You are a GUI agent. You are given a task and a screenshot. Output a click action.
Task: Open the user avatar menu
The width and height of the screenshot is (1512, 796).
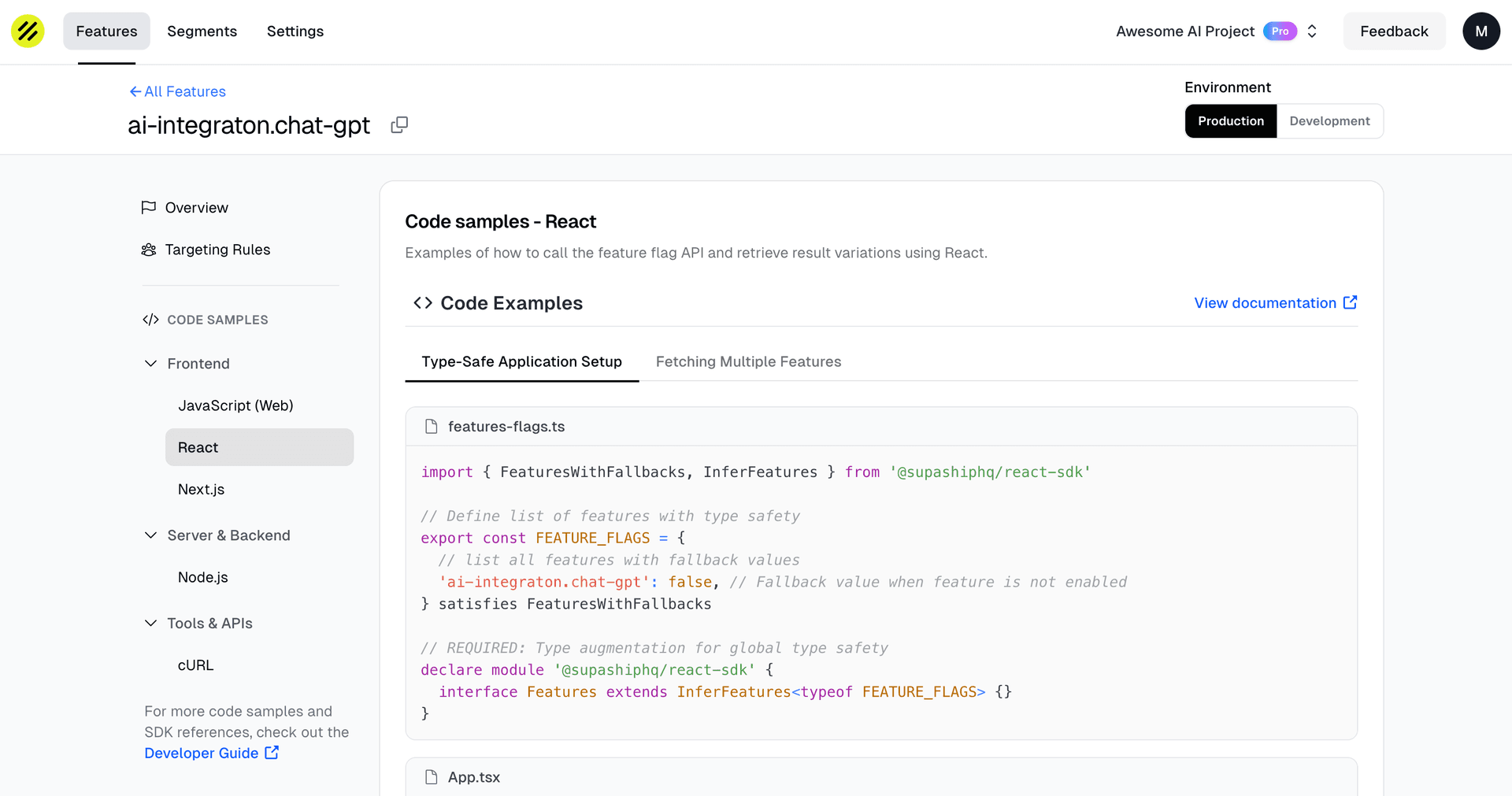(1481, 31)
